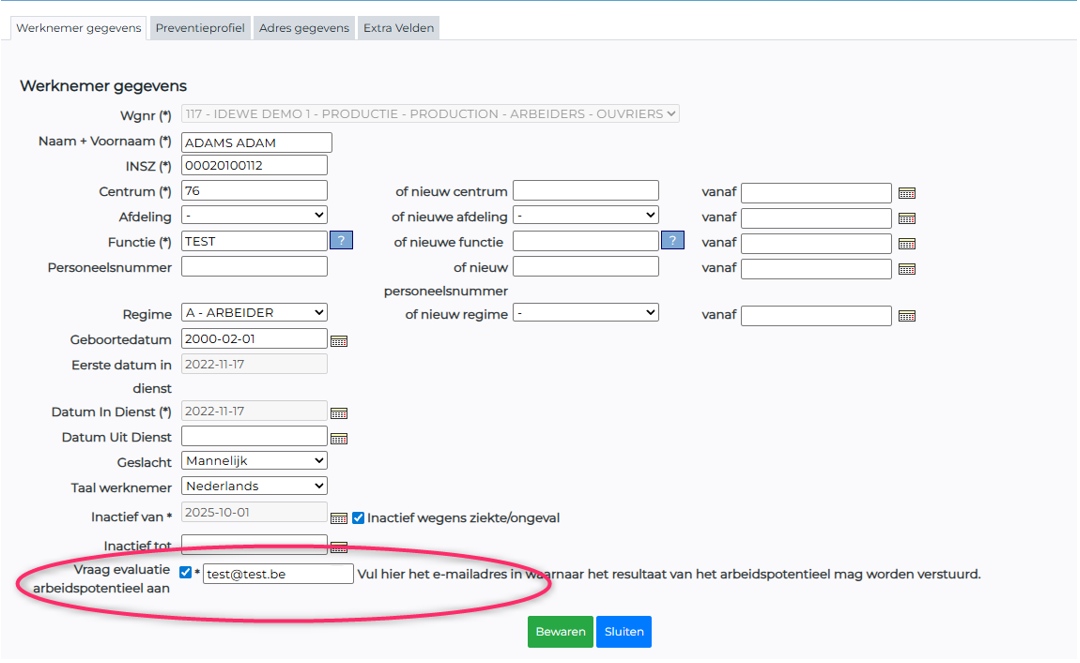Open calendar next to Geboortedatum field
1080x663 pixels.
(x=339, y=341)
